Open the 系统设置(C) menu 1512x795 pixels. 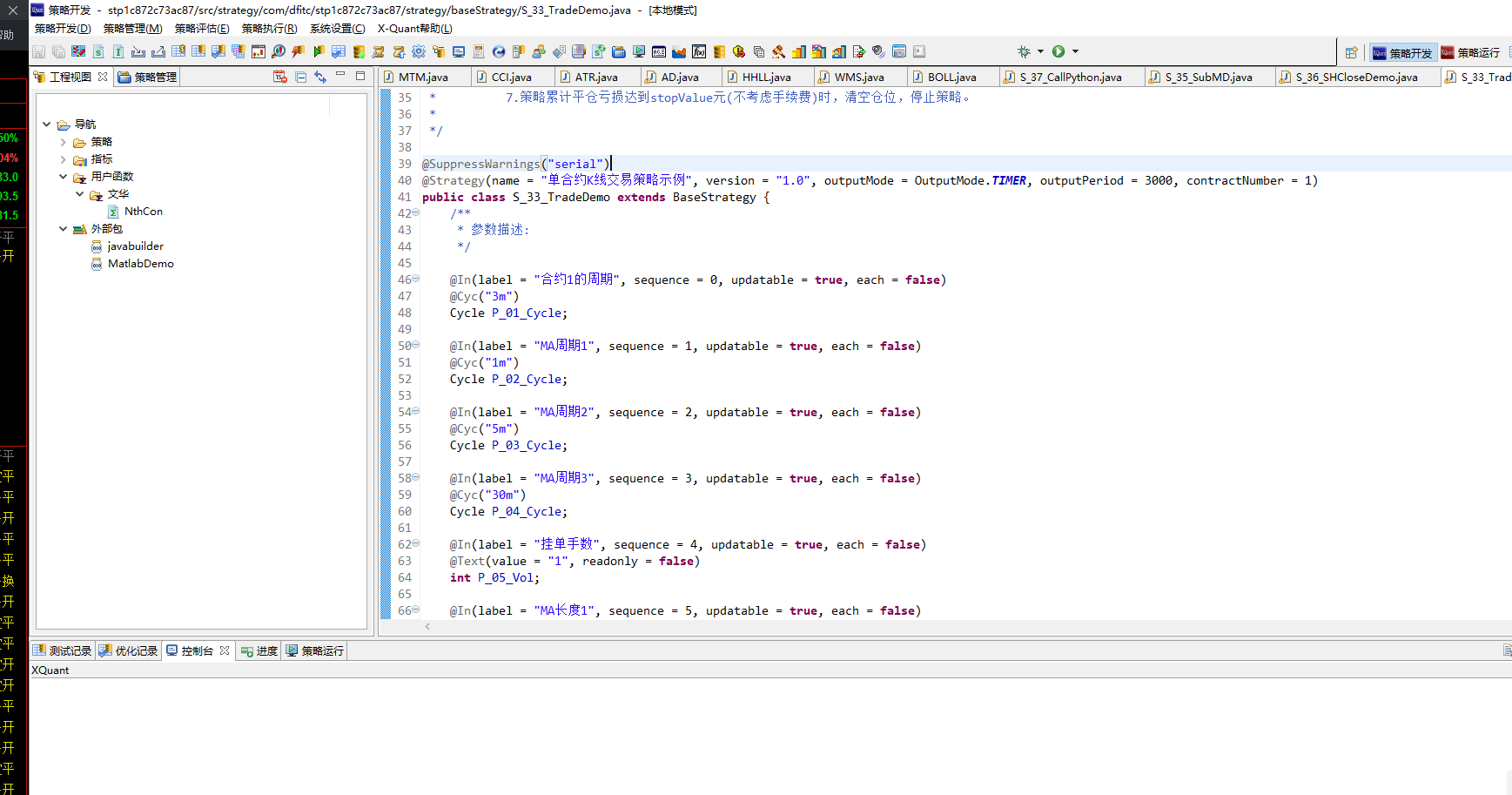[338, 29]
